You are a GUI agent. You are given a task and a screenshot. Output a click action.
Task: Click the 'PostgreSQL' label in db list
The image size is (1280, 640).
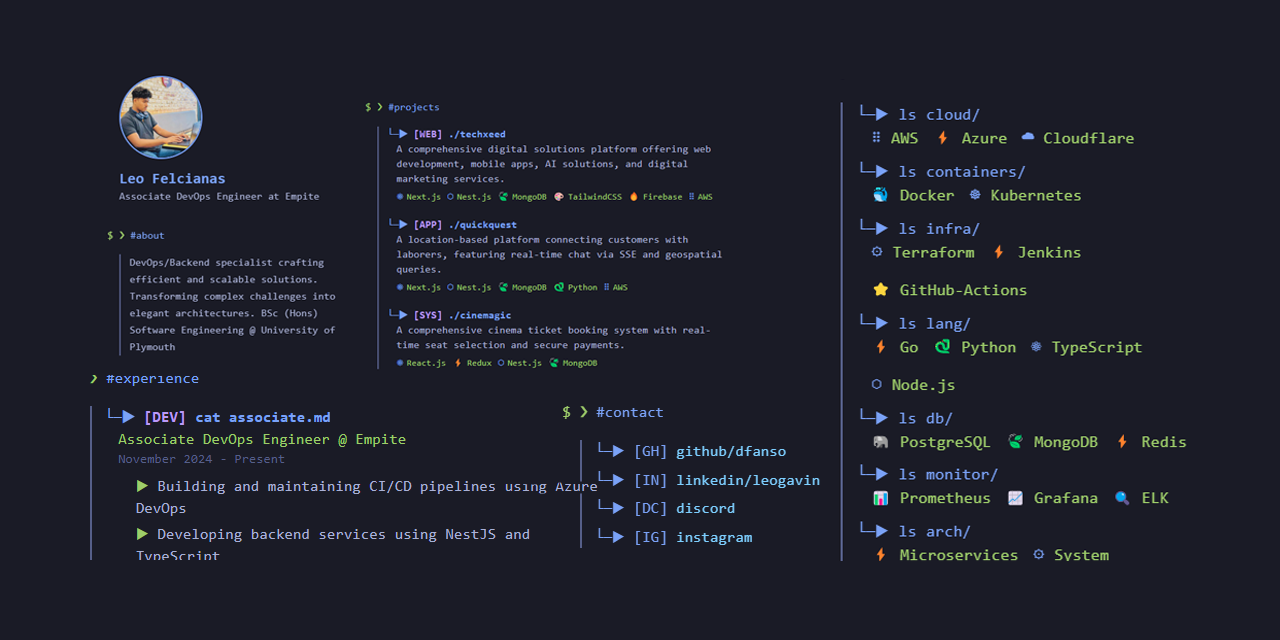click(945, 442)
